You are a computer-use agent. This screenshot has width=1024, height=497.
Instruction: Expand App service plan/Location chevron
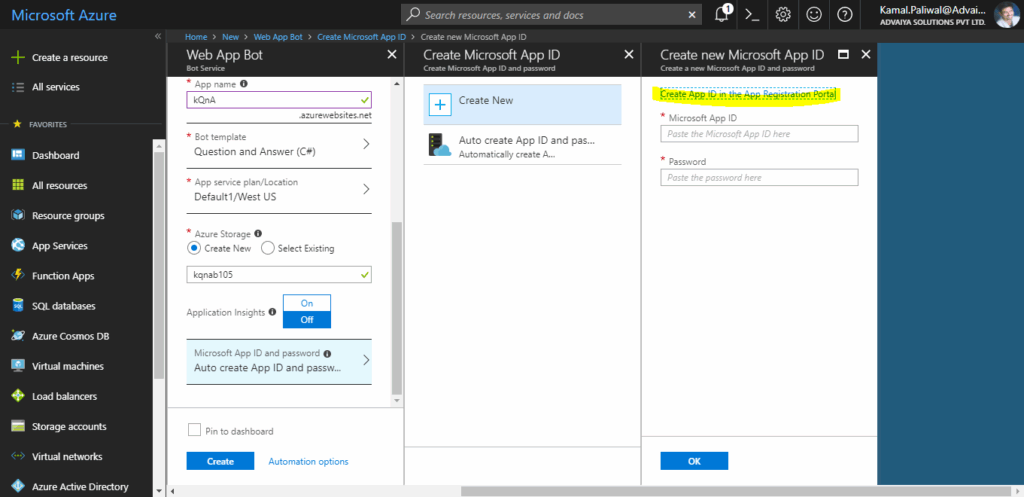[x=366, y=189]
